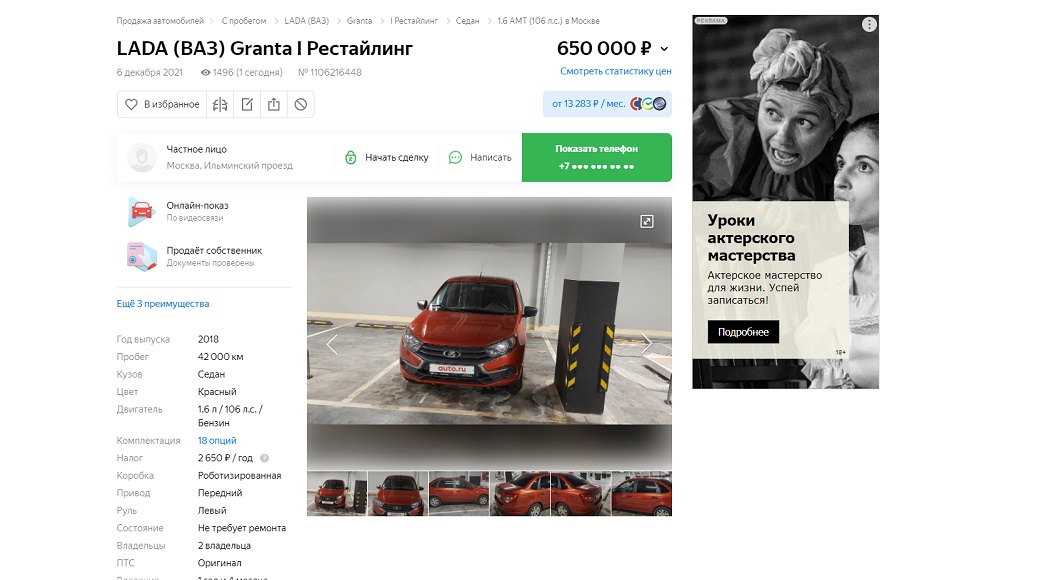Viewport: 1038px width, 580px height.
Task: Click the compare cars scales icon
Action: 220,104
